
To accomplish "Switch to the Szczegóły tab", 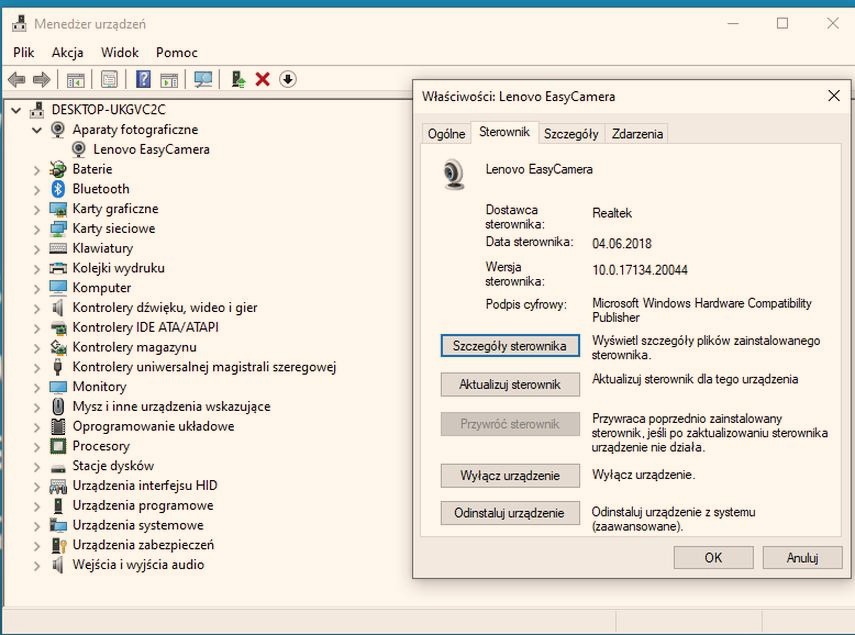I will [x=571, y=134].
